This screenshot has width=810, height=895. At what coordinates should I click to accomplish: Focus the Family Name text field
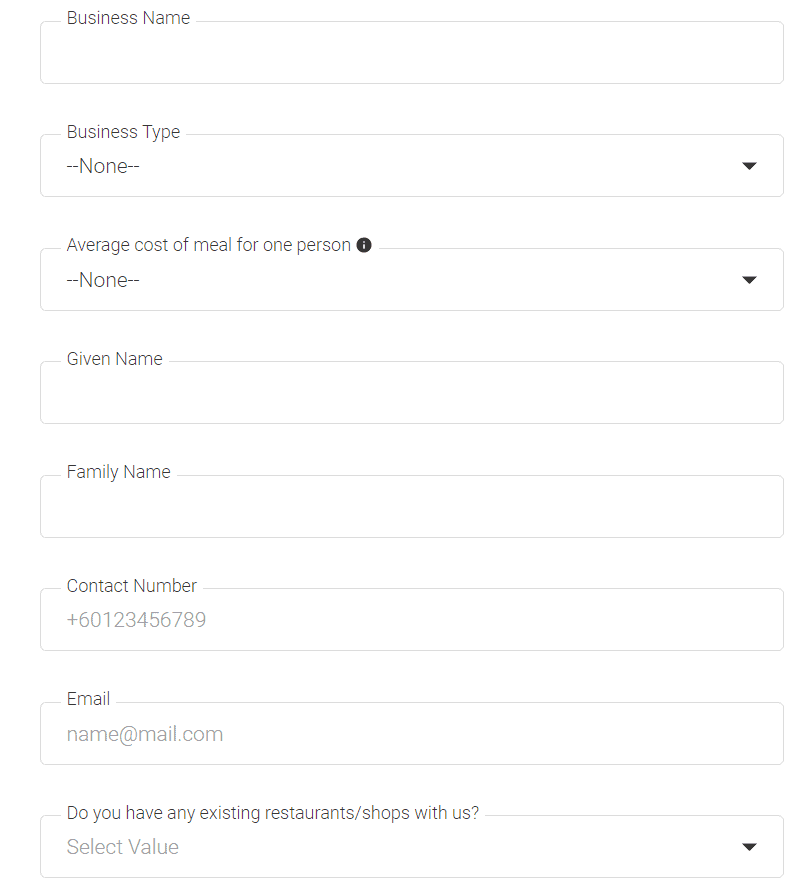click(x=412, y=506)
